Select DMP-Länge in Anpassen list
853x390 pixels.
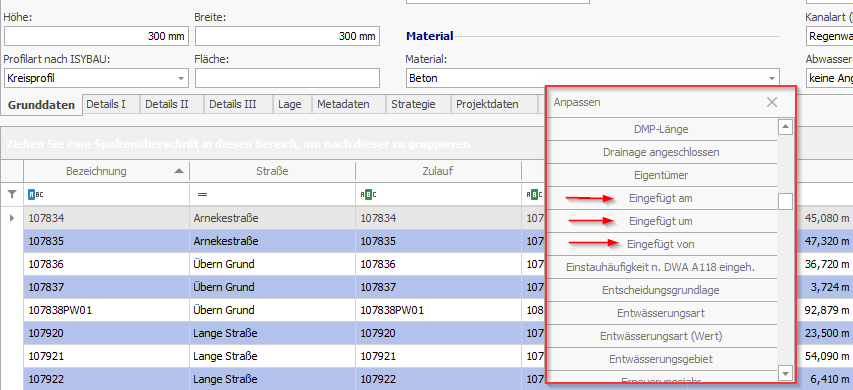click(x=661, y=129)
